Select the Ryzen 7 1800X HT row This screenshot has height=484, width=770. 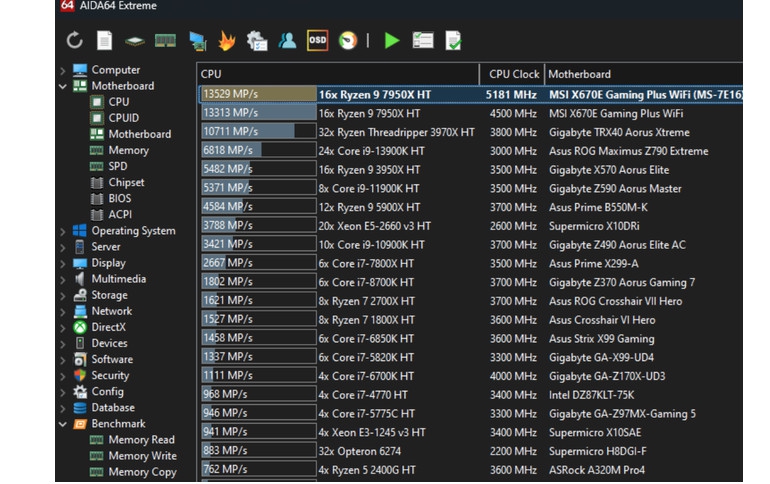coord(470,320)
